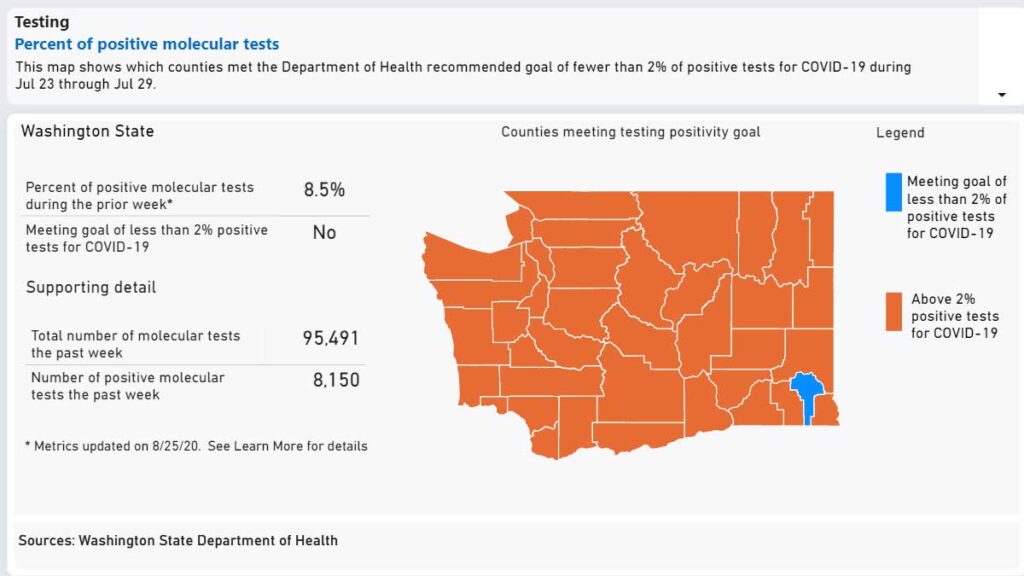Expand the description dropdown arrow
Screen dimensions: 1024x576
coord(1002,95)
